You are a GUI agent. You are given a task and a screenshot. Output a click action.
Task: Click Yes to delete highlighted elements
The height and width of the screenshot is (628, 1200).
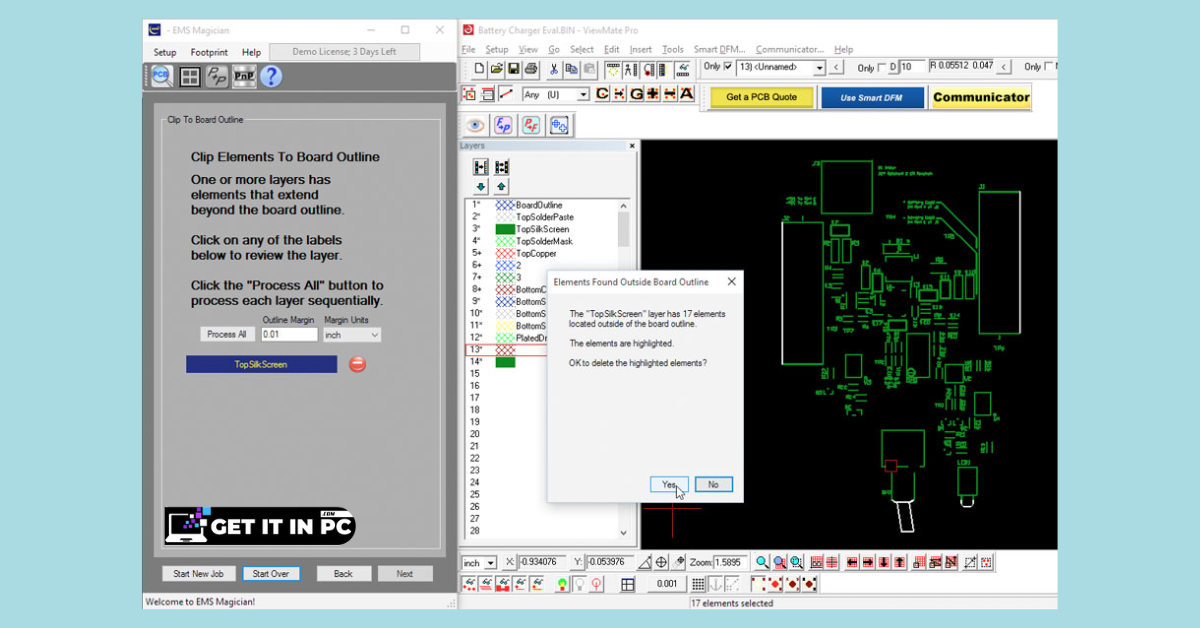click(x=668, y=484)
